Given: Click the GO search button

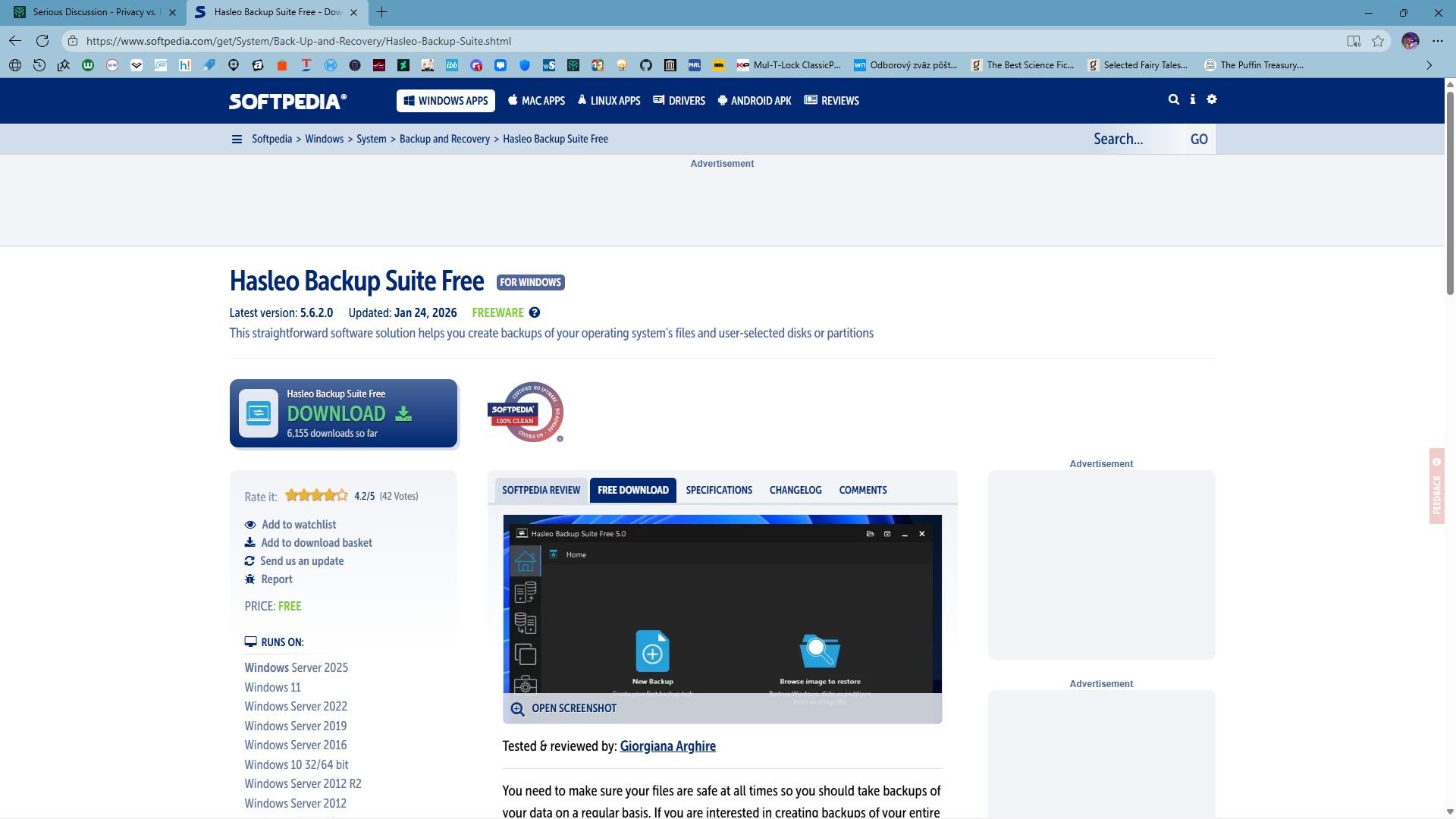Looking at the screenshot, I should 1200,140.
